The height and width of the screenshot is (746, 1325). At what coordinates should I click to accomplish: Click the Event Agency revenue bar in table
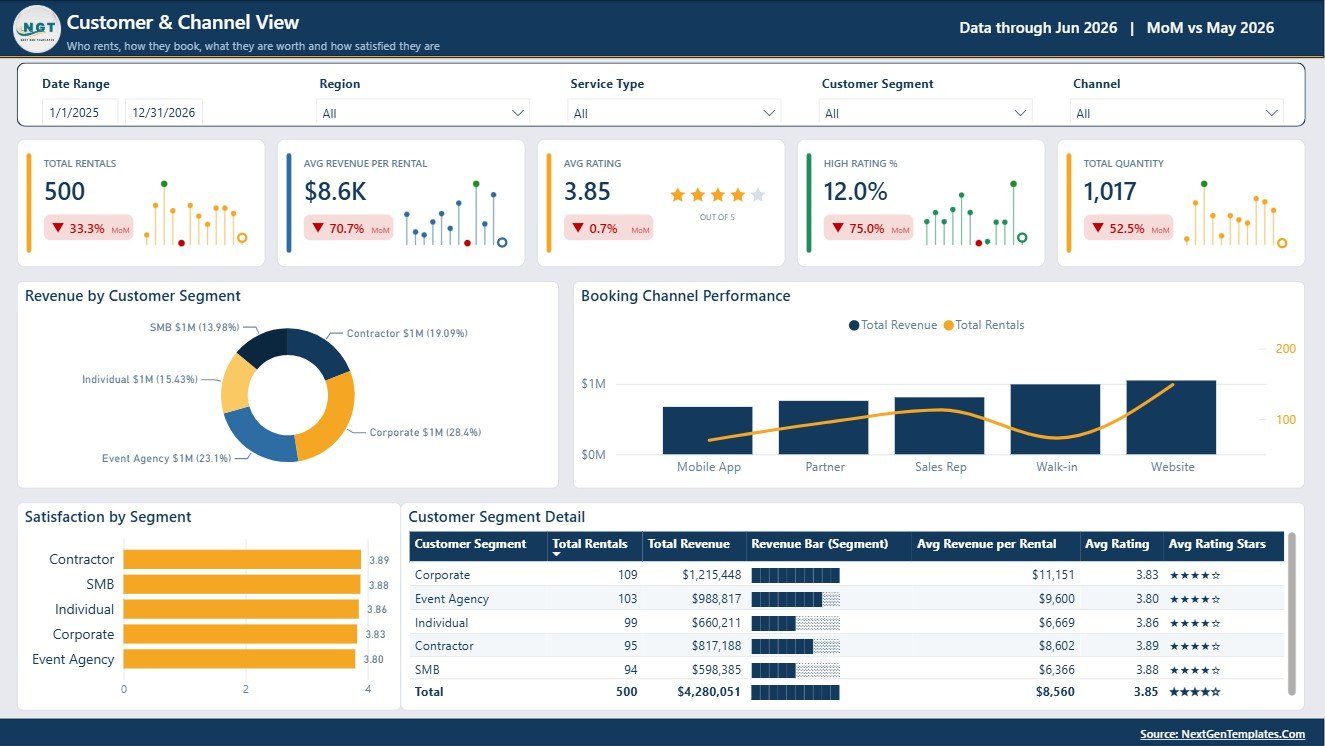click(795, 599)
